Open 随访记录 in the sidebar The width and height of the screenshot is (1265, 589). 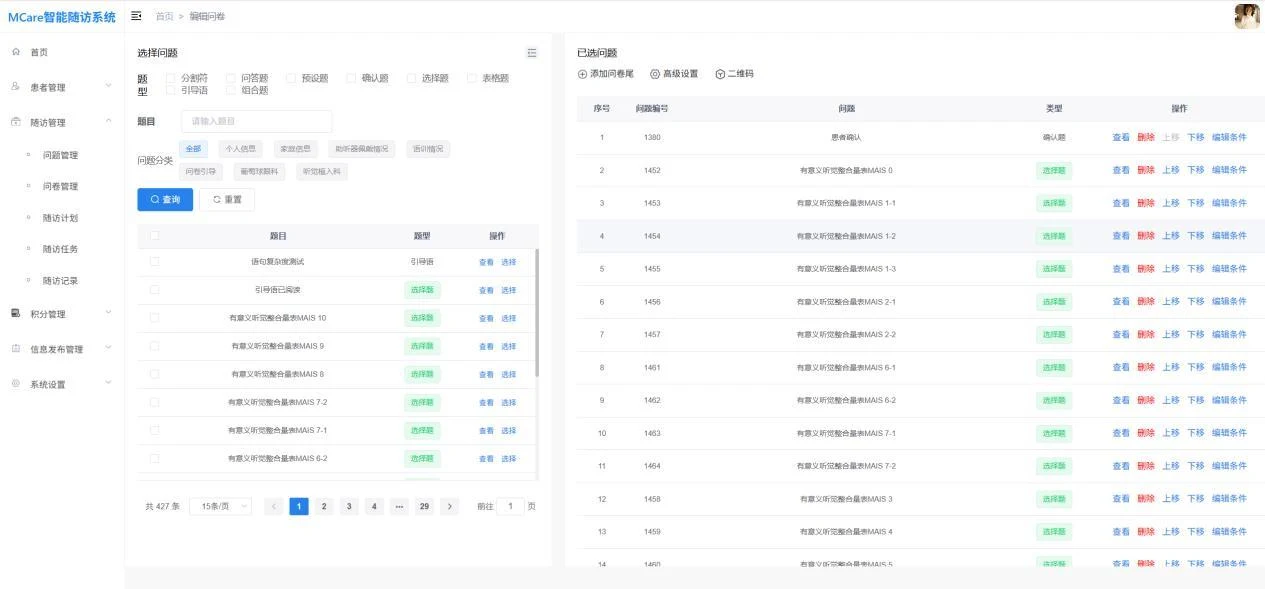click(60, 281)
